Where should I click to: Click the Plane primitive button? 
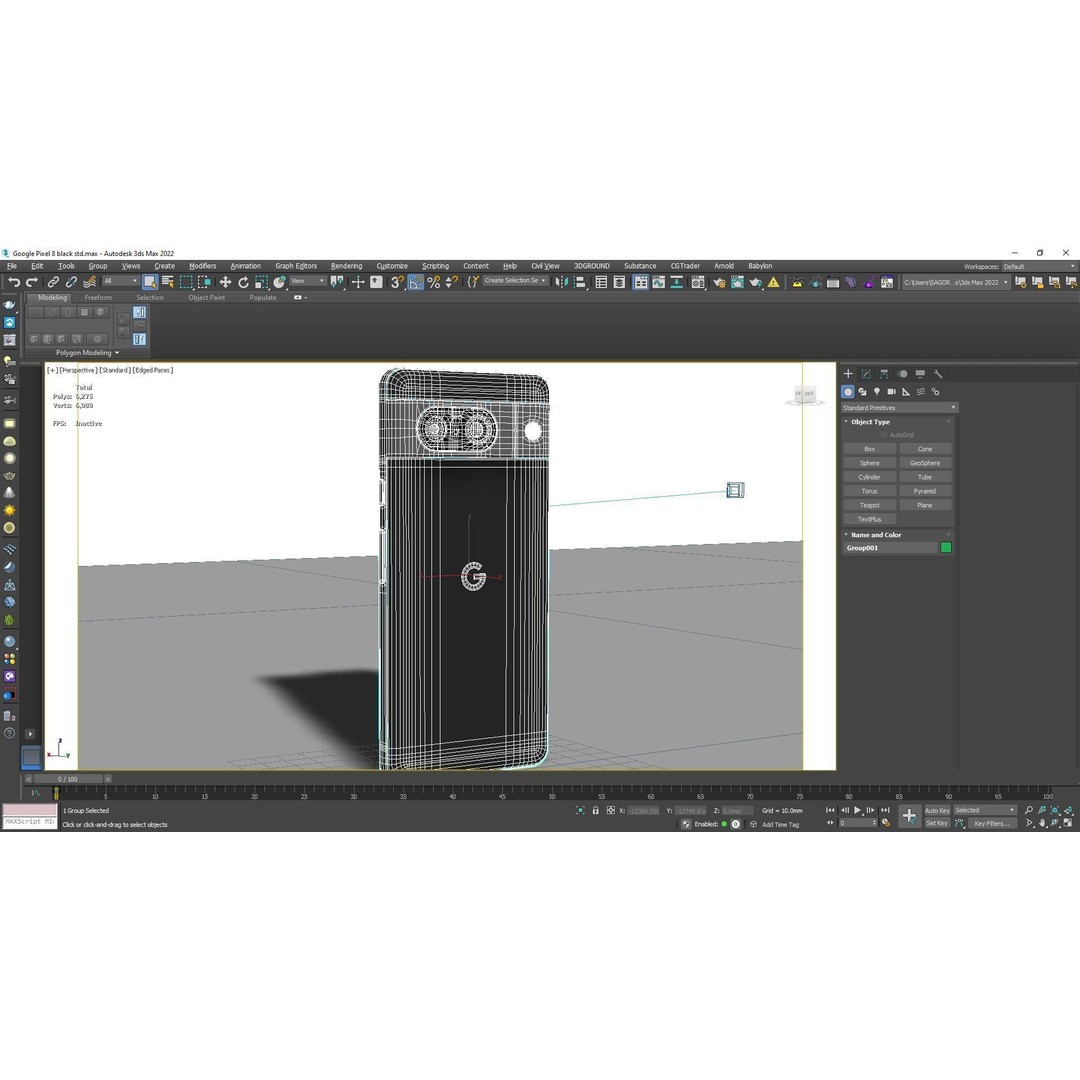[924, 505]
